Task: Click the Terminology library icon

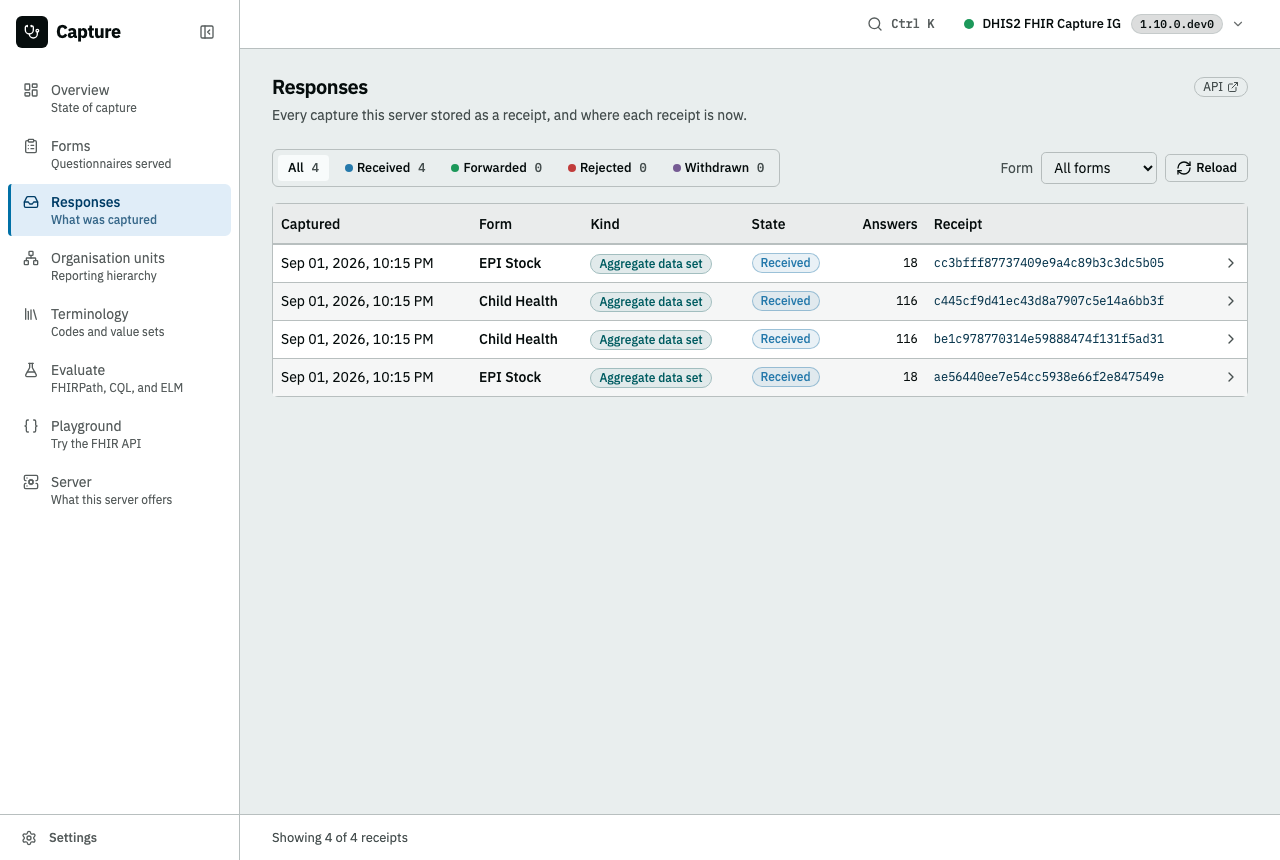Action: [31, 314]
